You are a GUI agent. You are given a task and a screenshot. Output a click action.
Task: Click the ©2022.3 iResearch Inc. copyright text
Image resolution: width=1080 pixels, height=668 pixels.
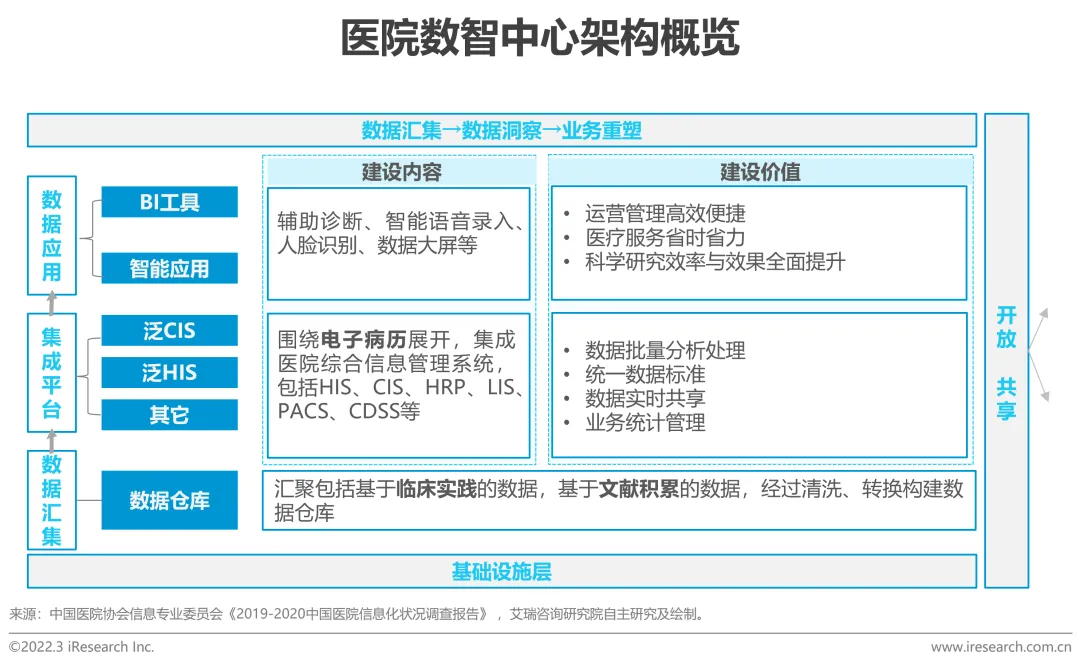click(x=81, y=647)
